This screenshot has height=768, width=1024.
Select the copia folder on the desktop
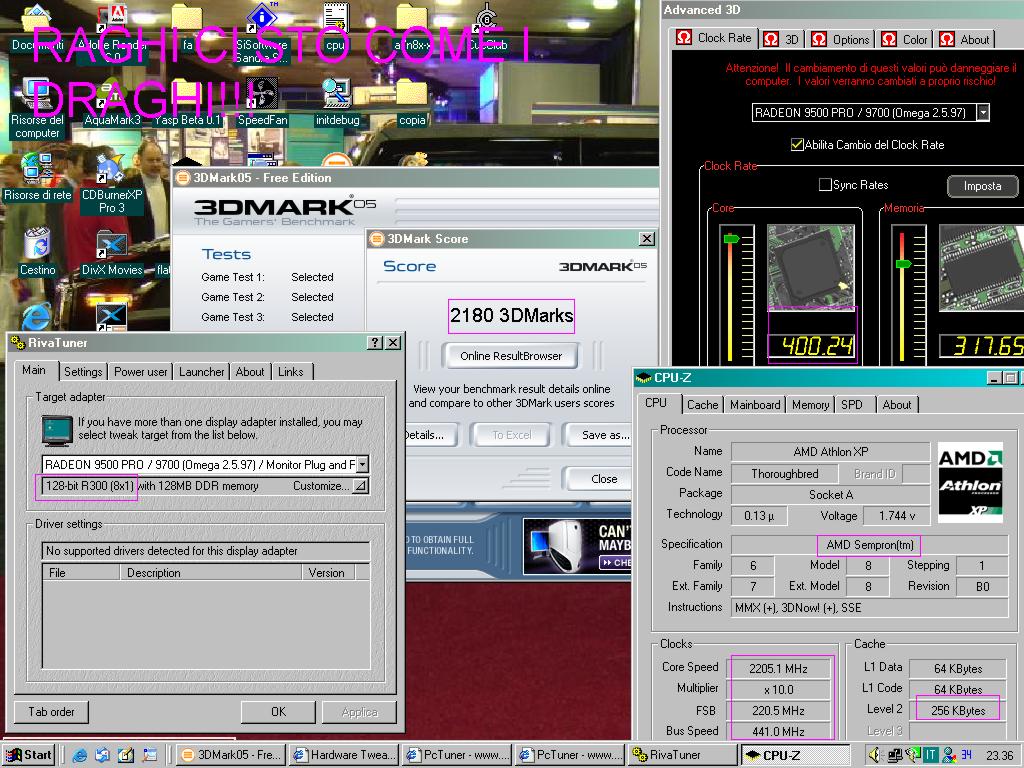tap(411, 103)
